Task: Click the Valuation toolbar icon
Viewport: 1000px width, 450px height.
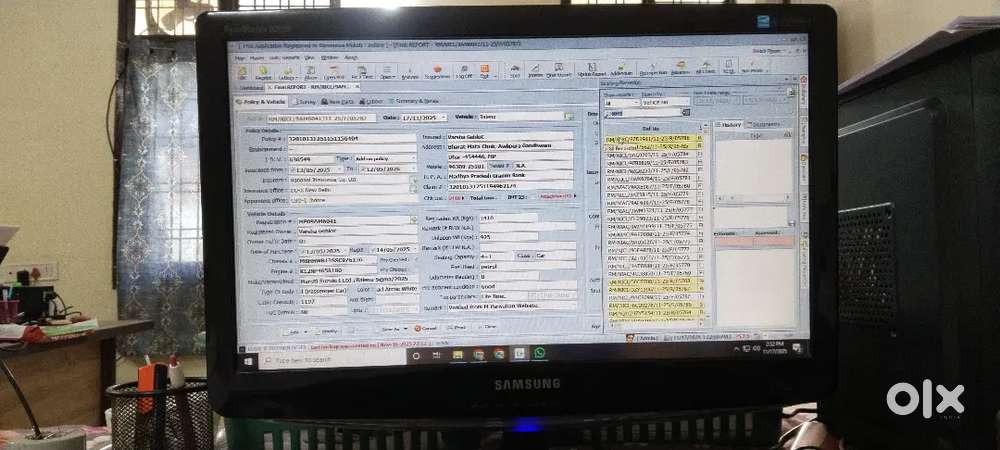Action: coord(680,69)
